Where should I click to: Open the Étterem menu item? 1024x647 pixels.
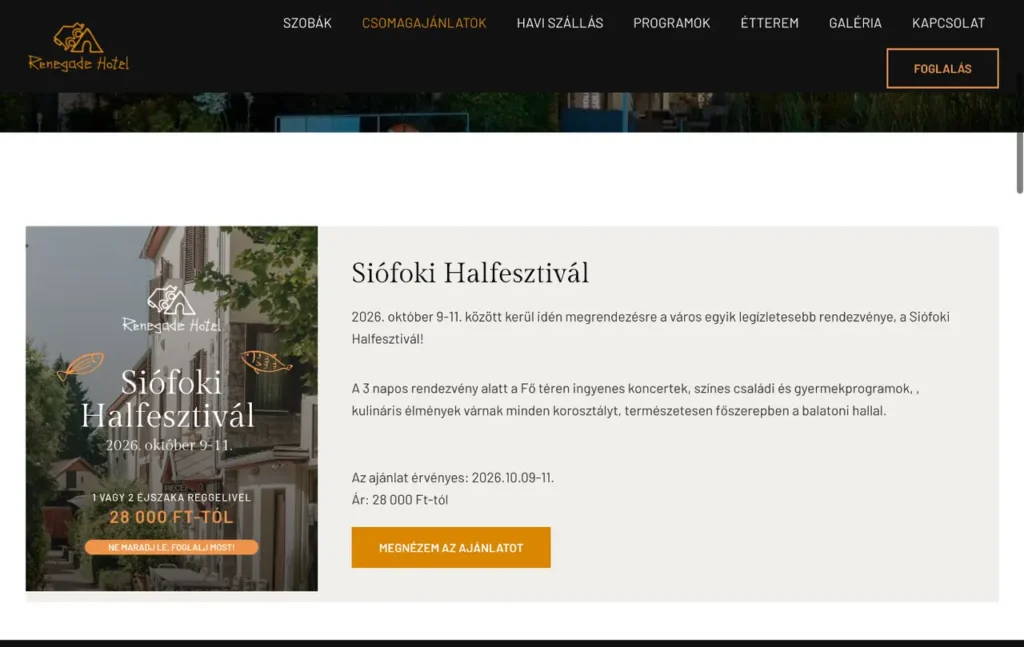click(769, 23)
